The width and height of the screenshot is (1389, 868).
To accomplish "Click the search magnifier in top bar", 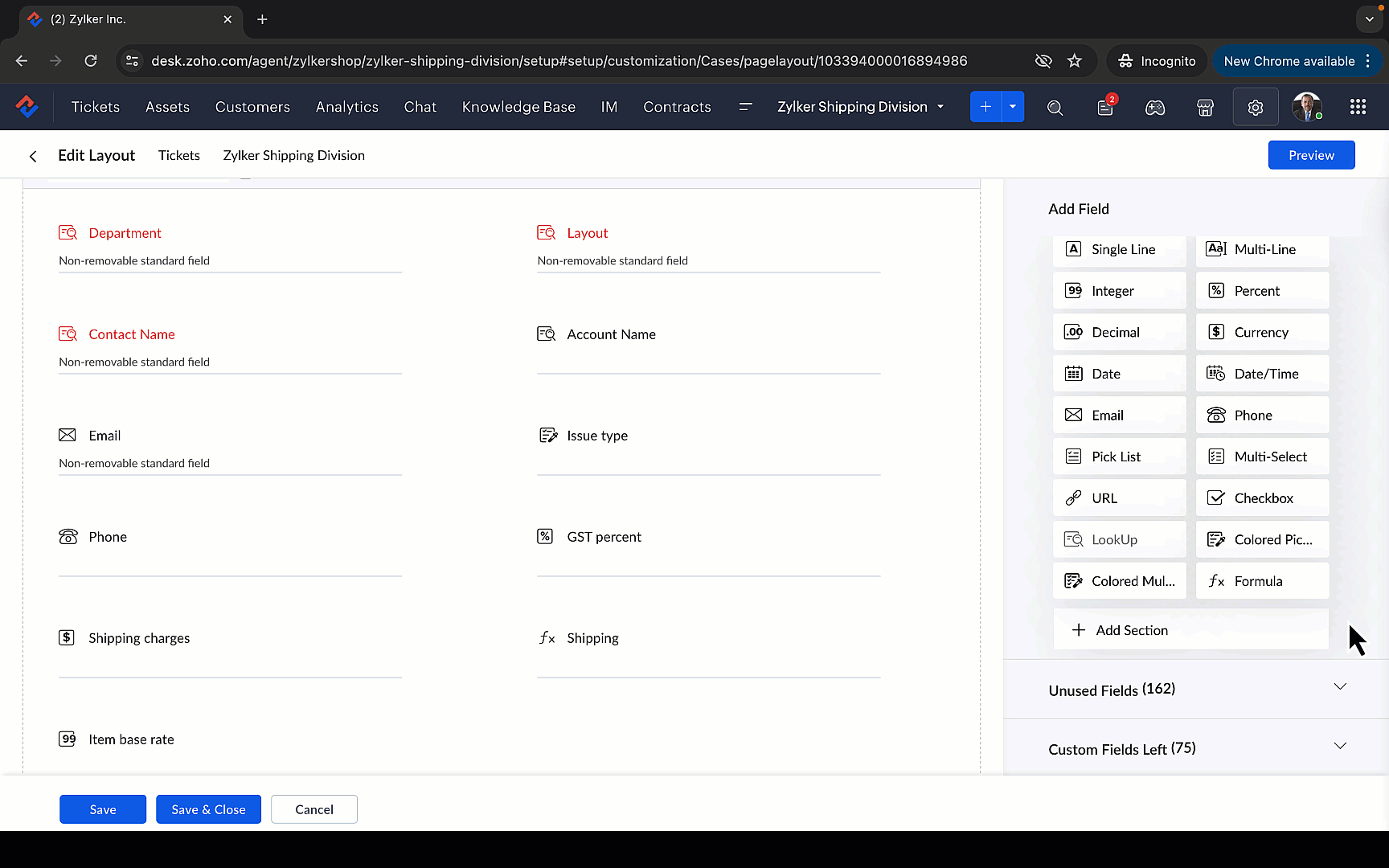I will (x=1055, y=108).
